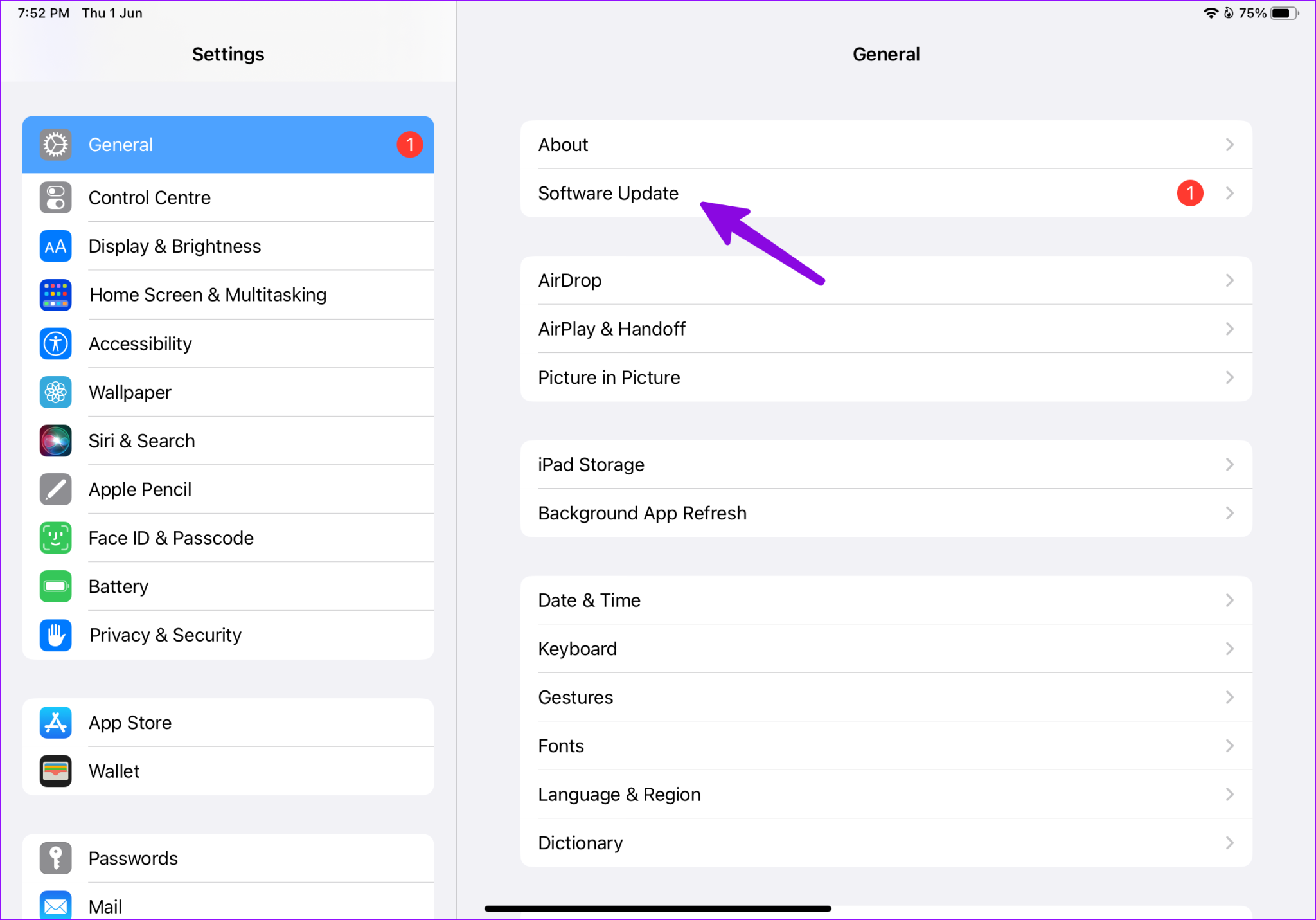
Task: Open the Face ID & Passcode icon
Action: point(55,538)
